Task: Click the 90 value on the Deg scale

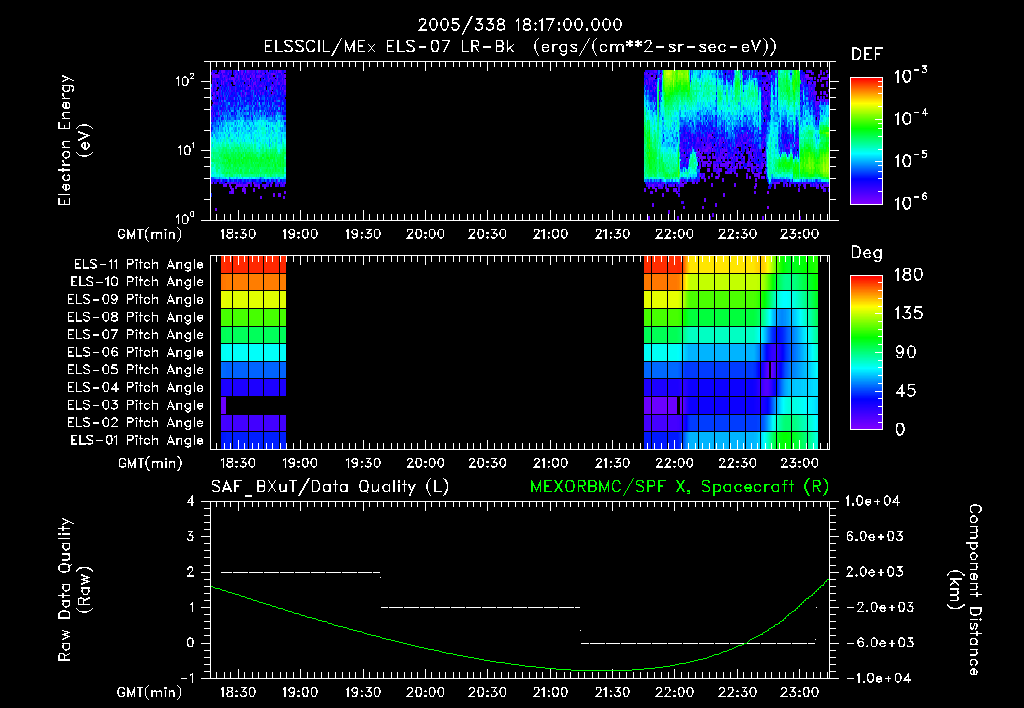Action: click(906, 352)
